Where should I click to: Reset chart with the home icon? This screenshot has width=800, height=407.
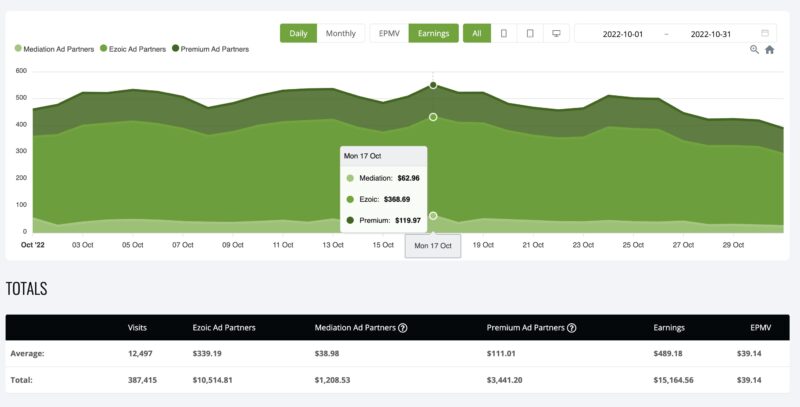coord(769,49)
